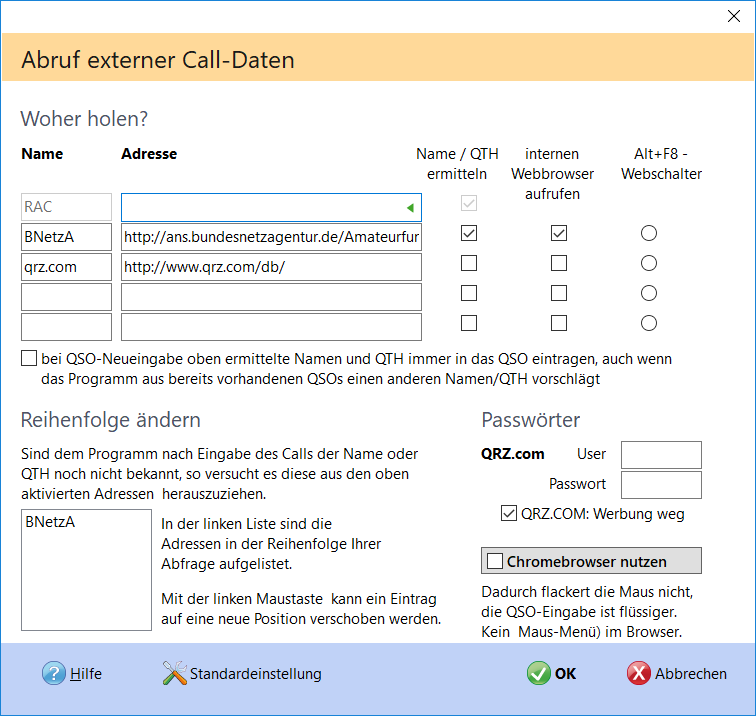
Task: Click the Adresse column header
Action: click(149, 153)
